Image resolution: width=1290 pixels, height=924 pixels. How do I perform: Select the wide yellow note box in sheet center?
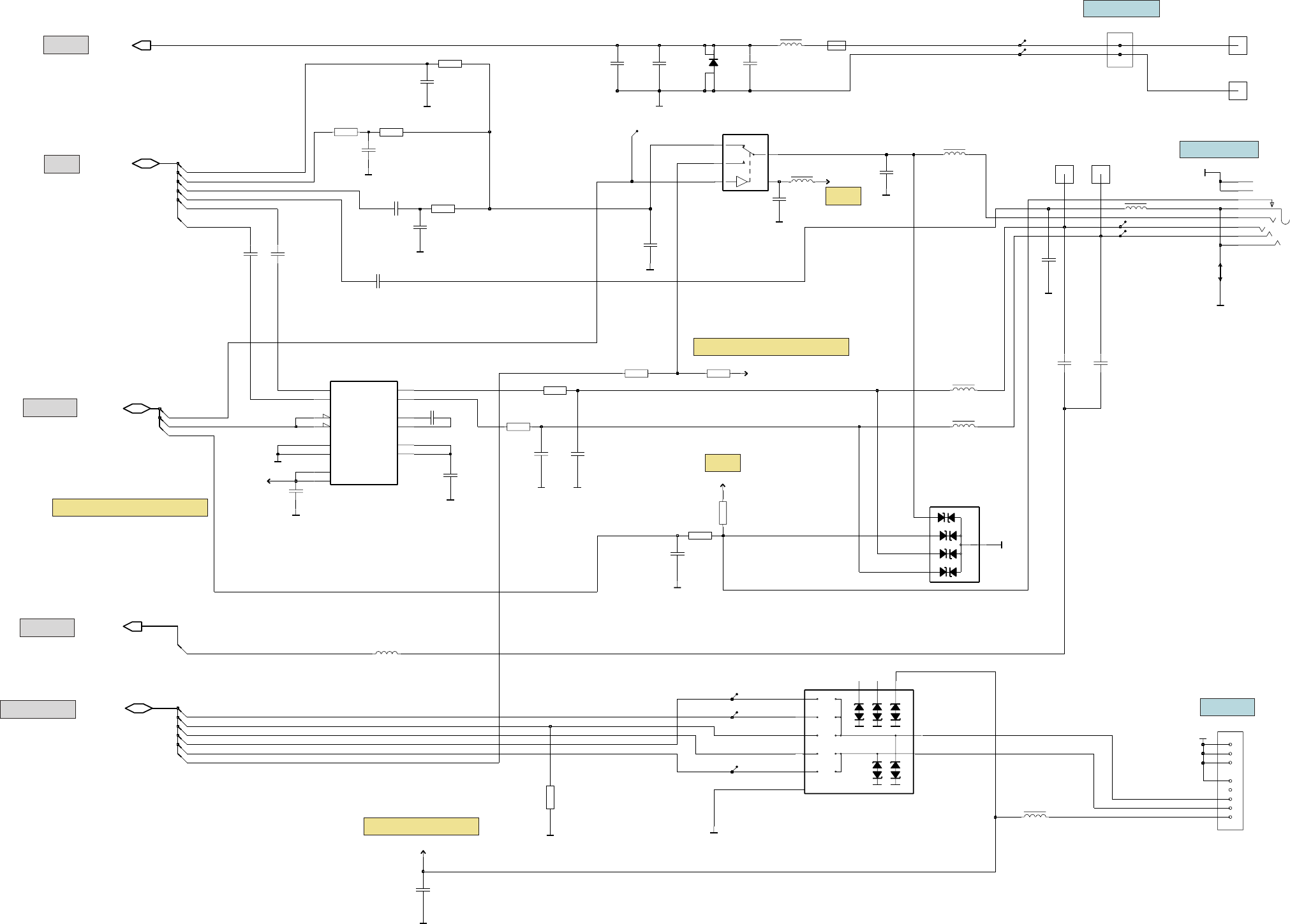pyautogui.click(x=771, y=346)
